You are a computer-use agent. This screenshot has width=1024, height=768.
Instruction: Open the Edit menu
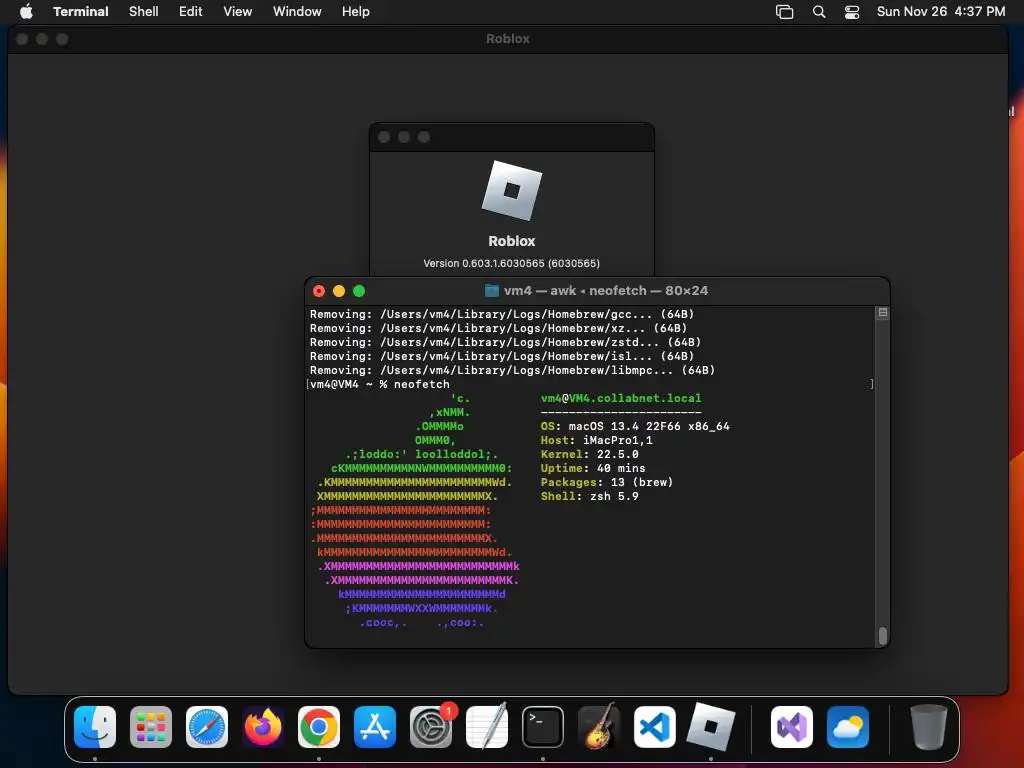tap(191, 11)
